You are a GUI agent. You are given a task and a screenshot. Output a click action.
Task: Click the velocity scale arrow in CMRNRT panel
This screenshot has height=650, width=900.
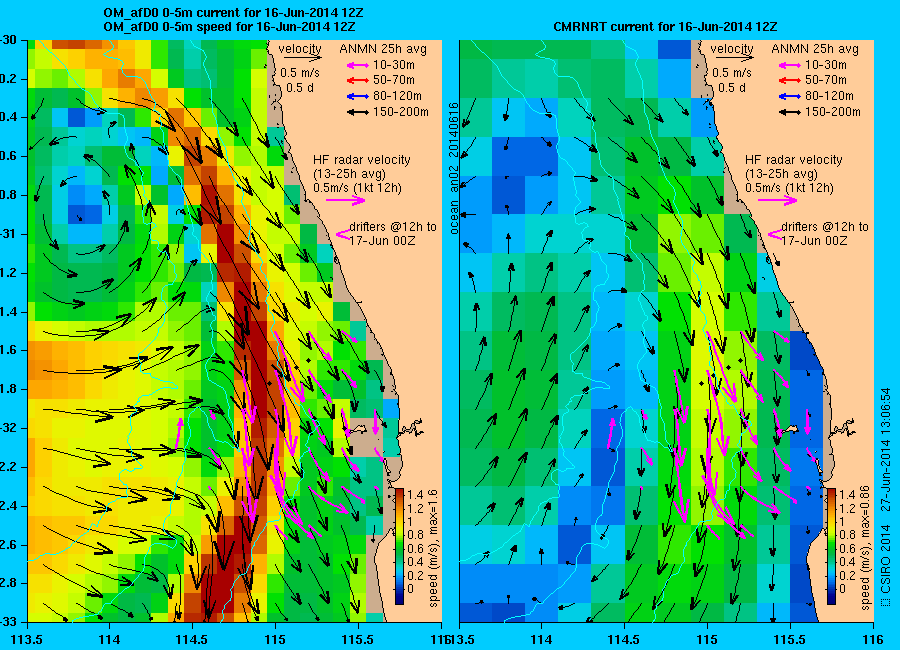[735, 57]
